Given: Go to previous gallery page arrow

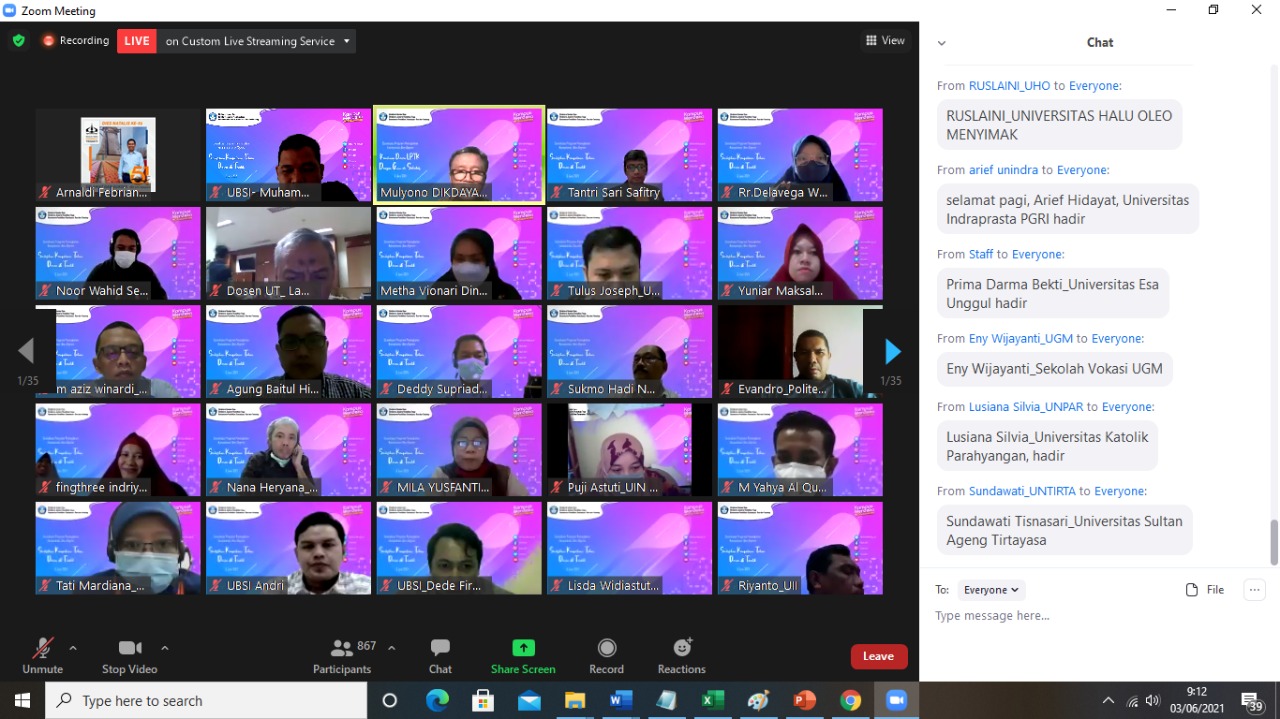Looking at the screenshot, I should (x=26, y=351).
